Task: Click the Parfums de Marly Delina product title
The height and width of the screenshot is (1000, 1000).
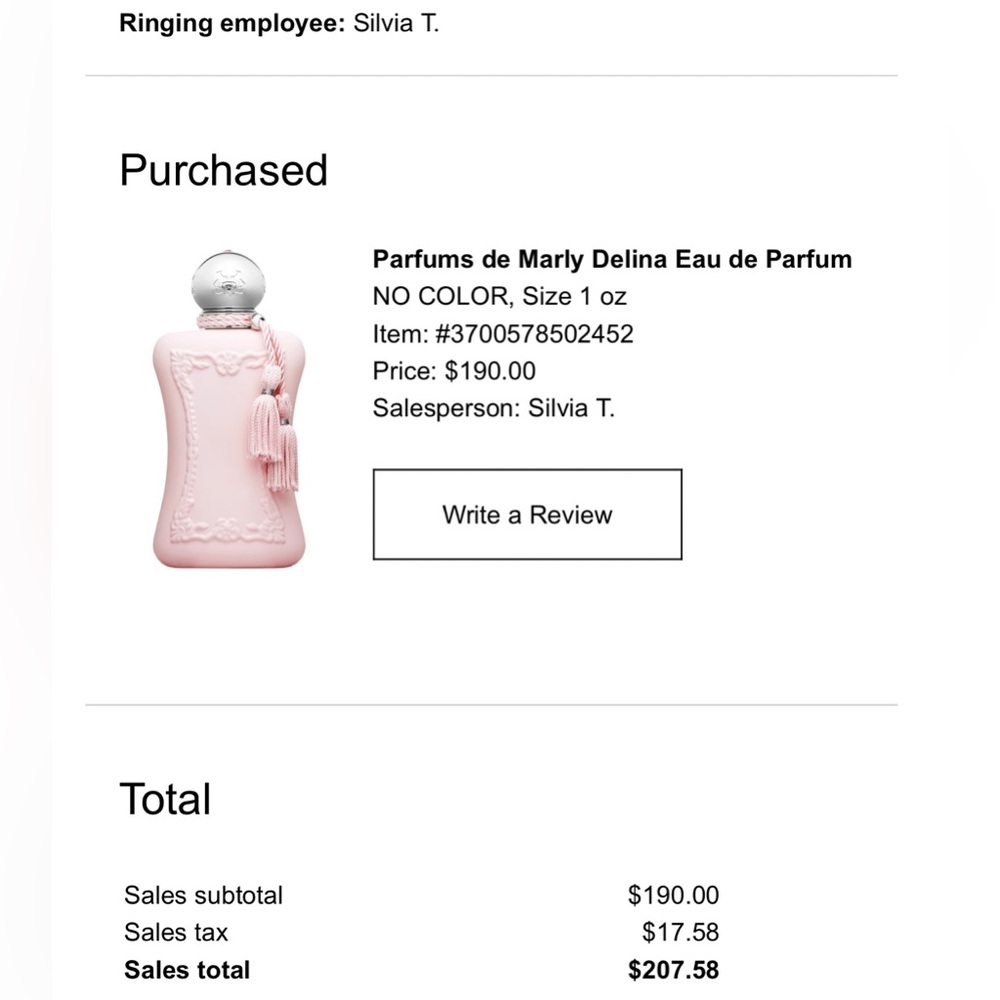Action: coord(612,259)
